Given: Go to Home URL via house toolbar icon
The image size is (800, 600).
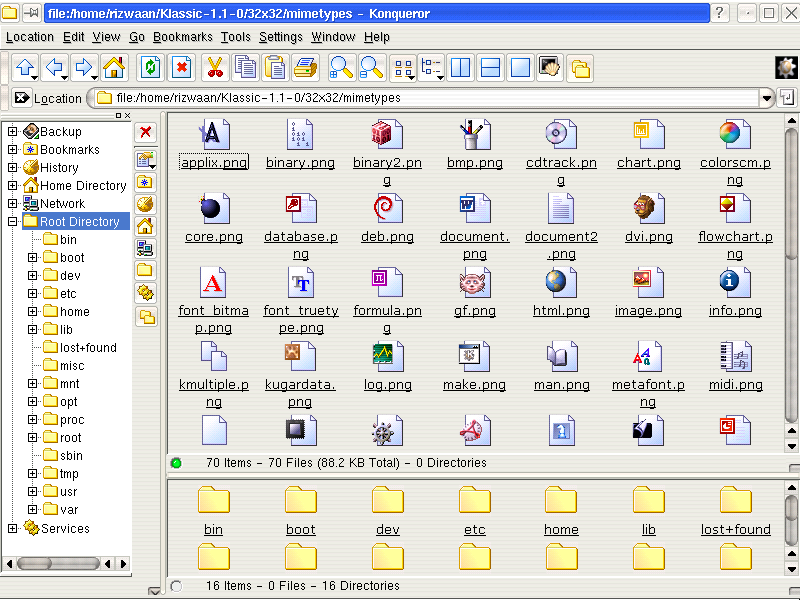Looking at the screenshot, I should (114, 68).
